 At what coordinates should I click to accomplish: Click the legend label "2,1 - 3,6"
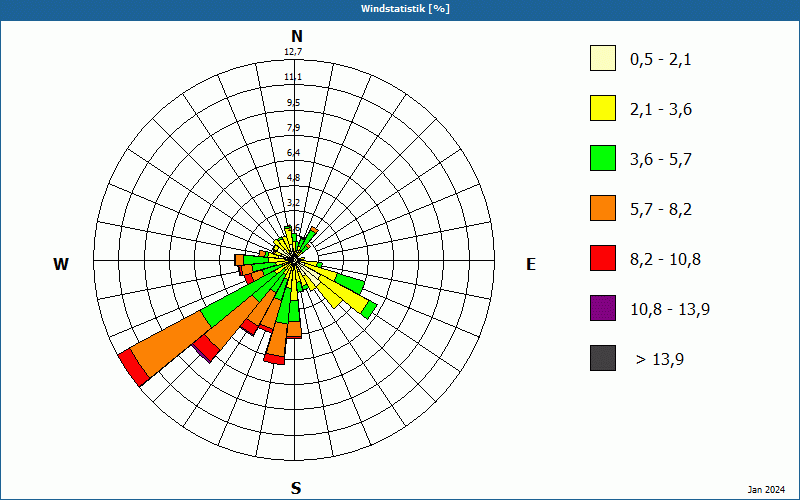click(x=661, y=110)
